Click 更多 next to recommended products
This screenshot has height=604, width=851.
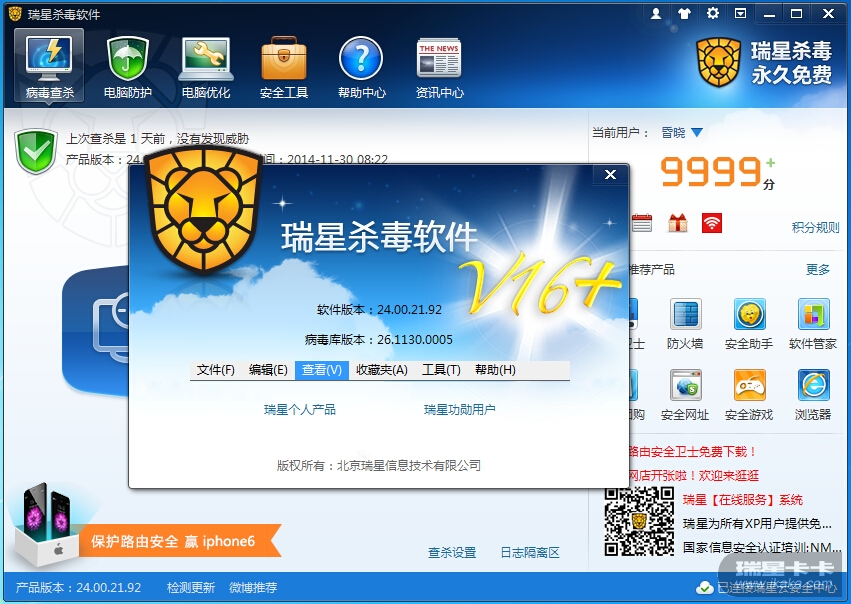(x=818, y=269)
